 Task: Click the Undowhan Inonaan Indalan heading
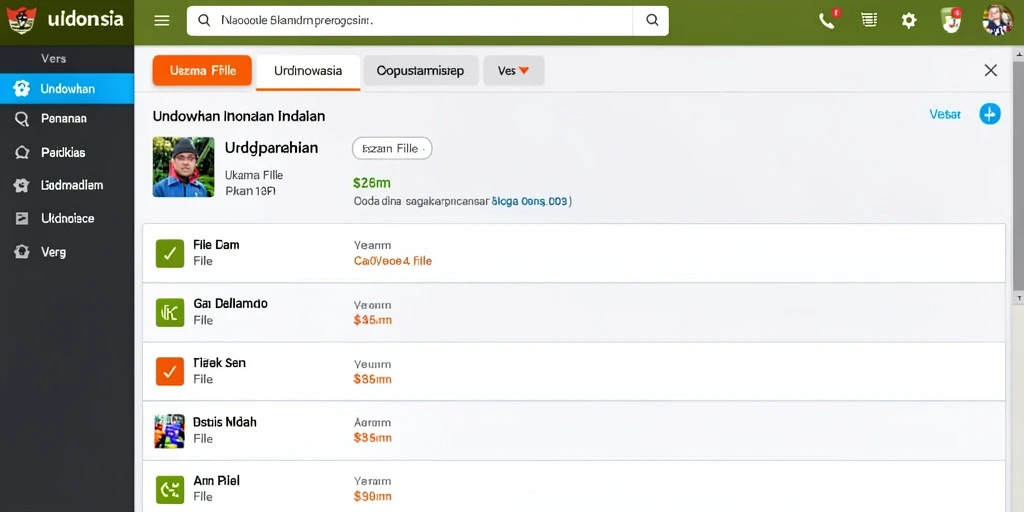coord(239,116)
